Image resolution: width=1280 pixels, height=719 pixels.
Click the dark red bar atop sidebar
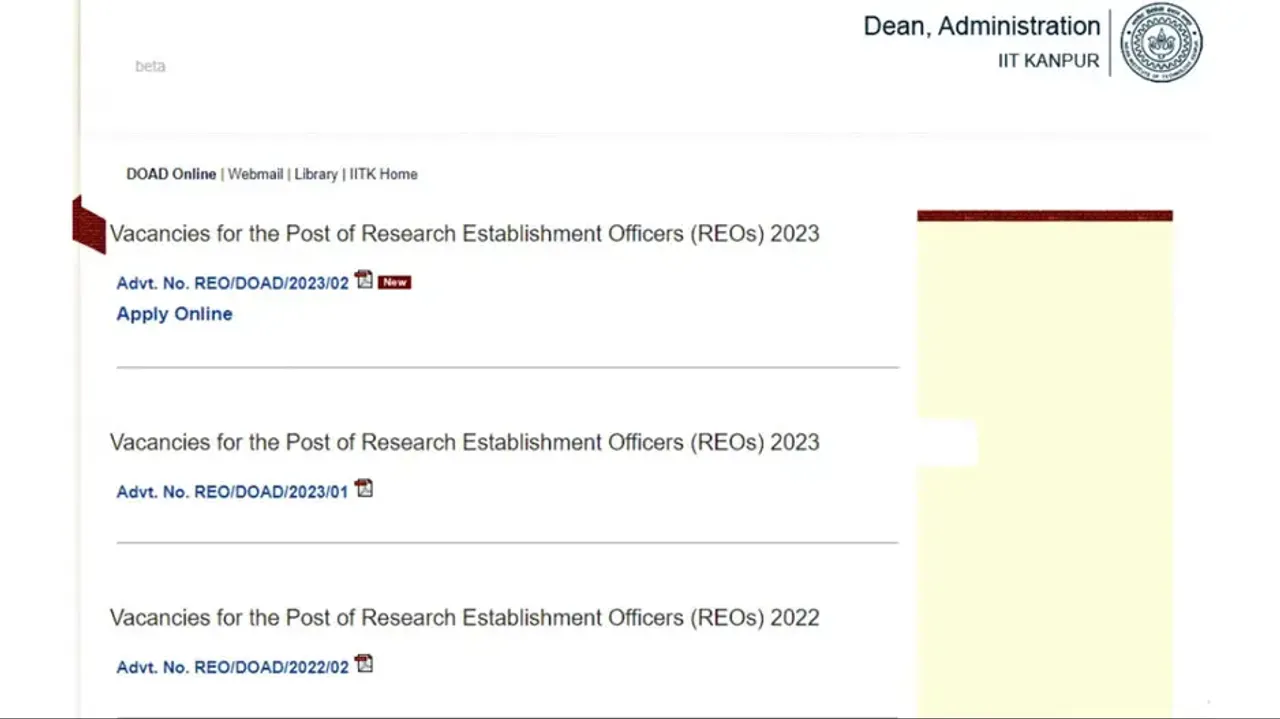click(1044, 216)
